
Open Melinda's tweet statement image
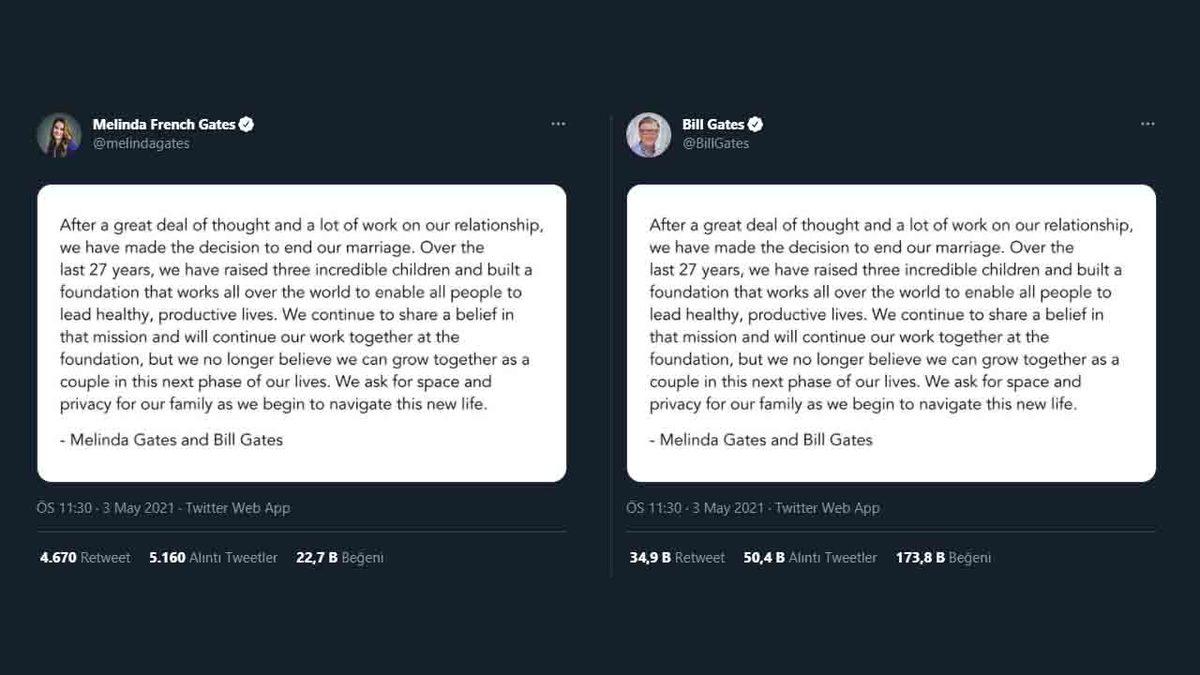302,333
